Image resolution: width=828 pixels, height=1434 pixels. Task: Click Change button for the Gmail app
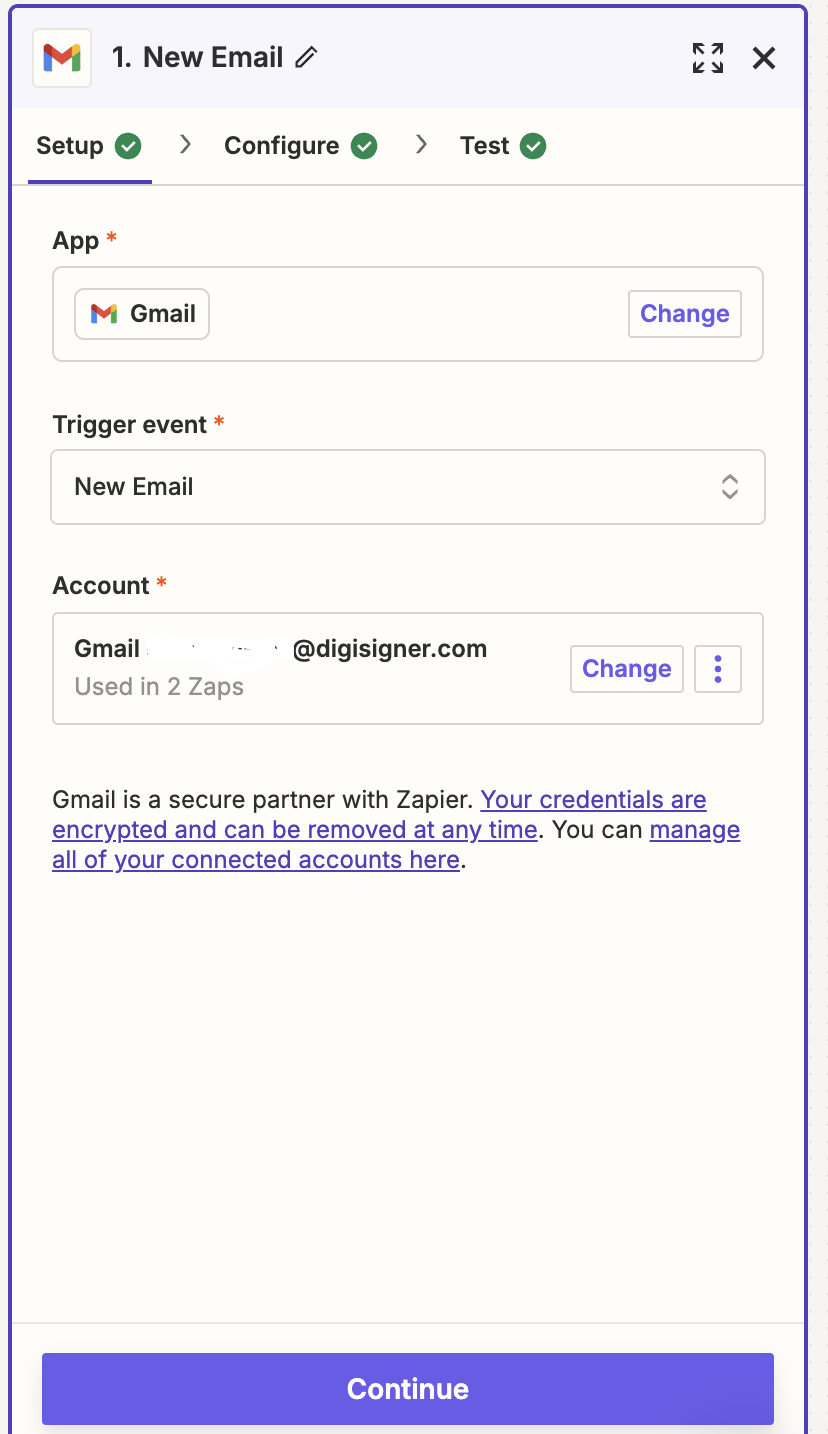(685, 314)
